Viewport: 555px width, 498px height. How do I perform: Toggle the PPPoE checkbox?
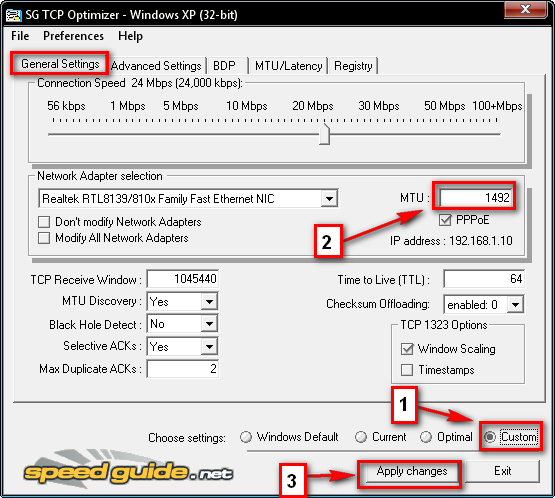[x=445, y=220]
